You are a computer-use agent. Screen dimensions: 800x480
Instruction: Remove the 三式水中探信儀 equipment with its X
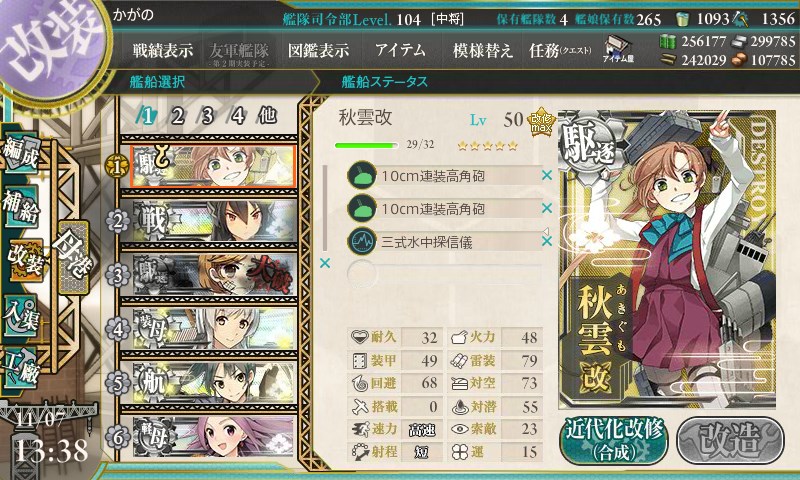pyautogui.click(x=547, y=241)
